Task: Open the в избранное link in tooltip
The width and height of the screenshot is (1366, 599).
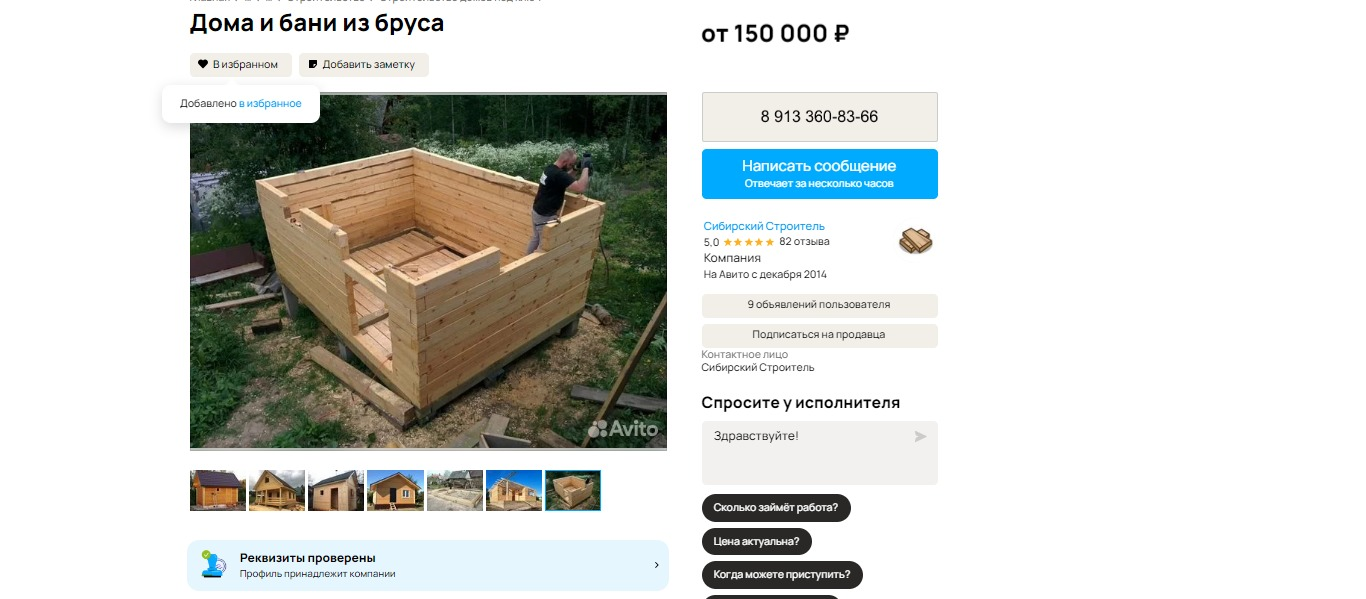Action: 270,103
